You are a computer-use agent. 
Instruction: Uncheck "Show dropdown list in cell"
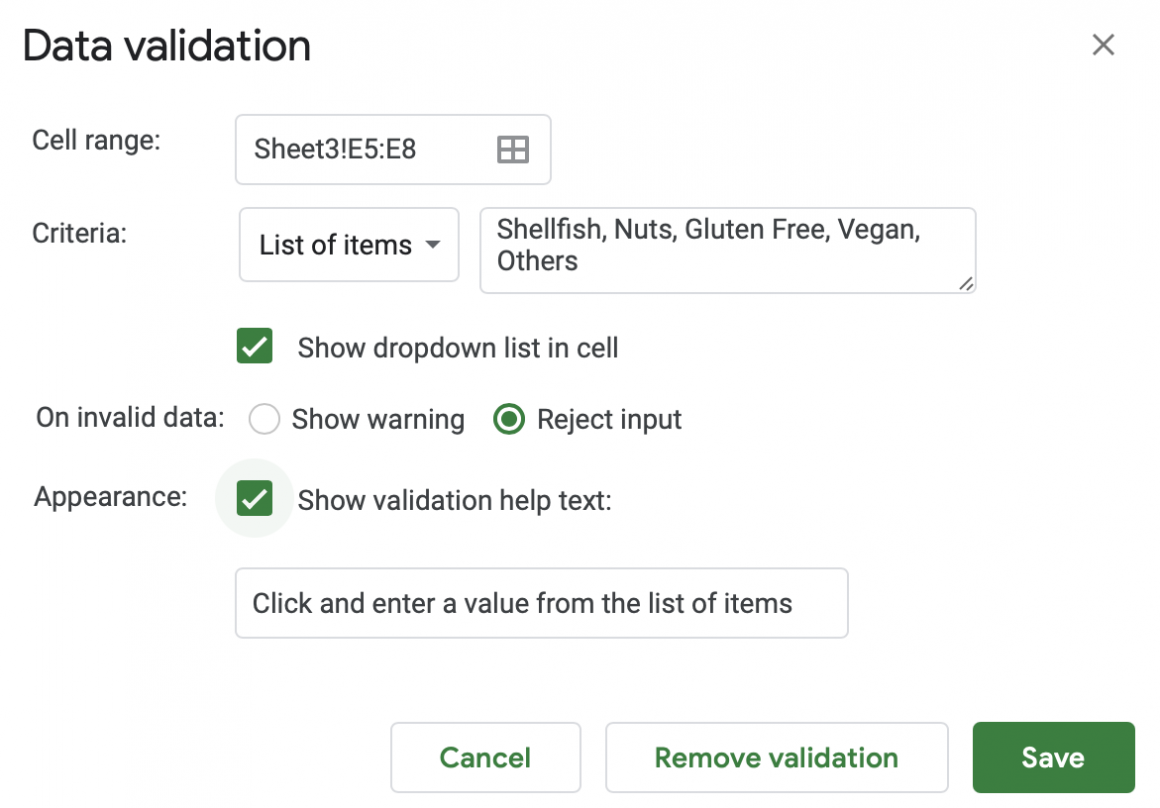tap(254, 346)
